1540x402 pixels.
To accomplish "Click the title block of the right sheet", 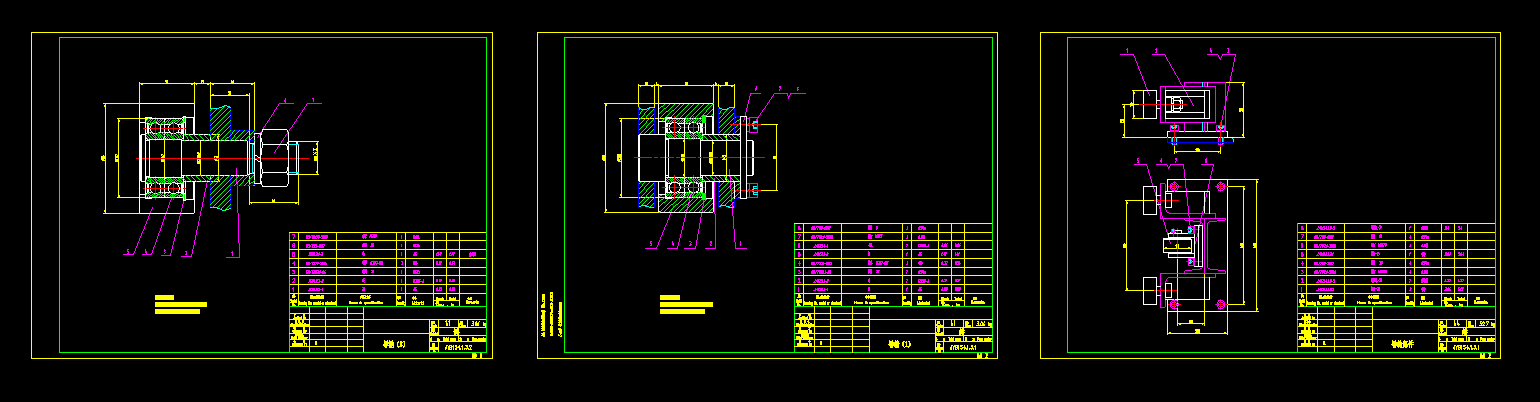I will (1396, 329).
